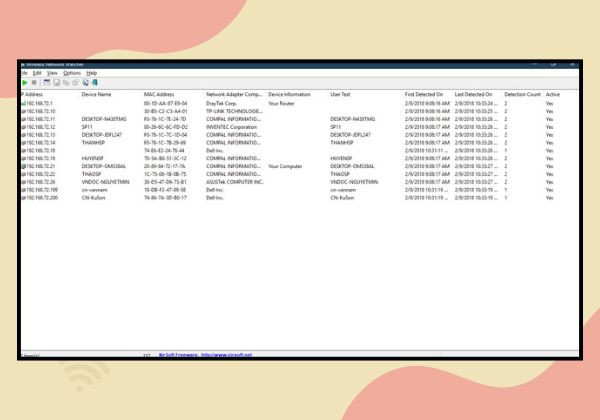The image size is (600, 420).
Task: Click the device icon beside 192.168.72.11
Action: tap(23, 119)
